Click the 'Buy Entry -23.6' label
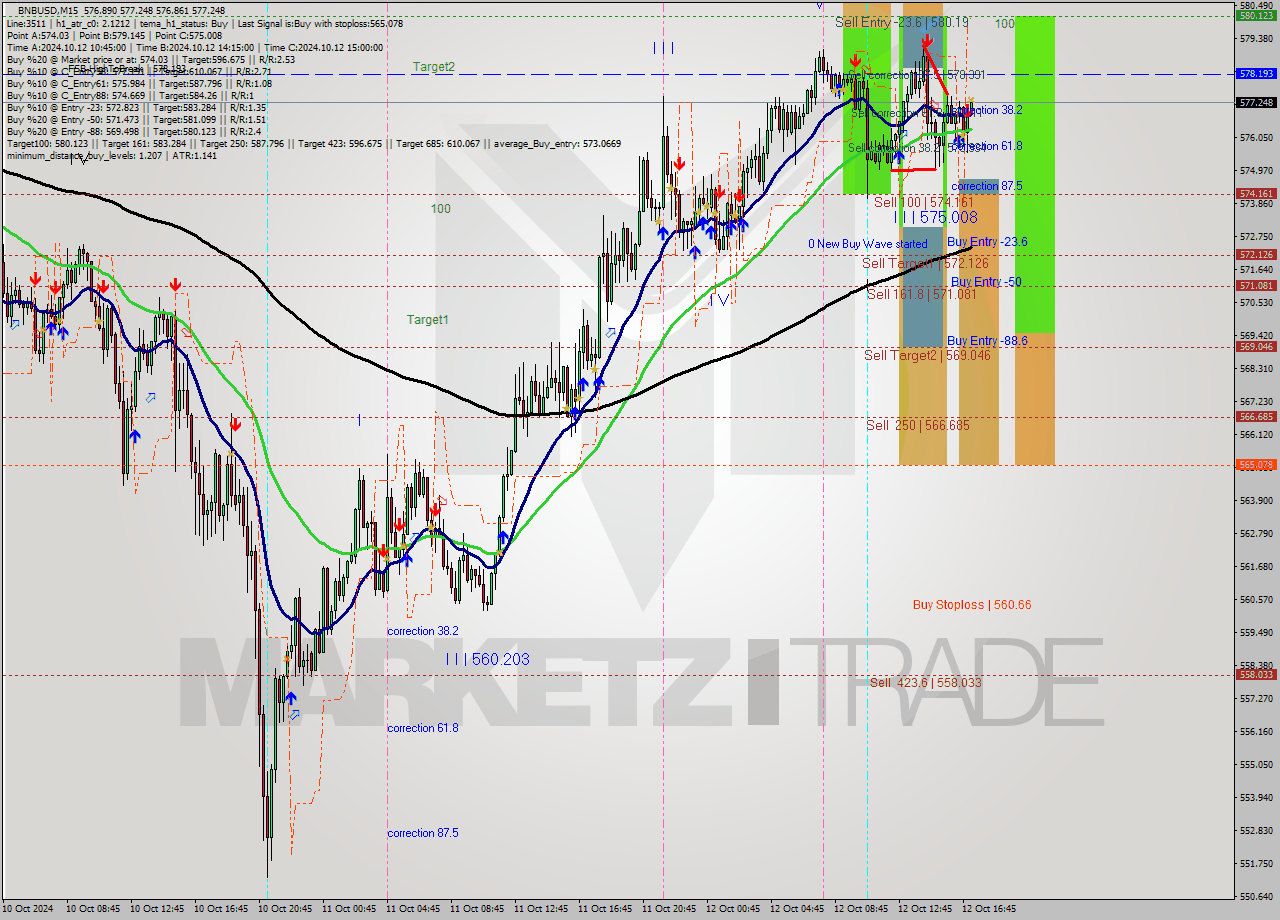The height and width of the screenshot is (920, 1280). pyautogui.click(x=987, y=242)
